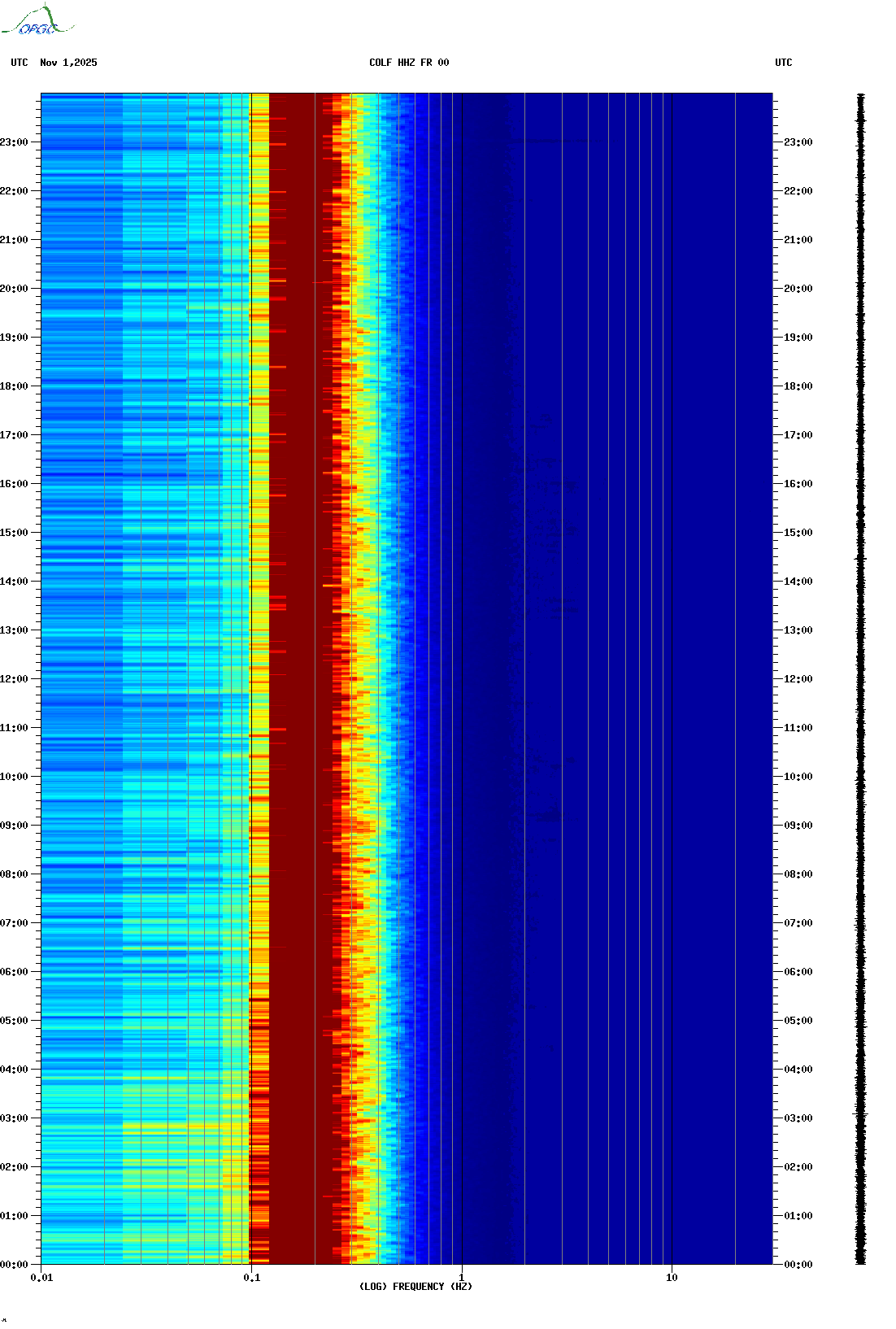Image resolution: width=896 pixels, height=1329 pixels.
Task: Click the (LOG) FREQUENCY (HZ) axis label
Action: pos(415,1286)
